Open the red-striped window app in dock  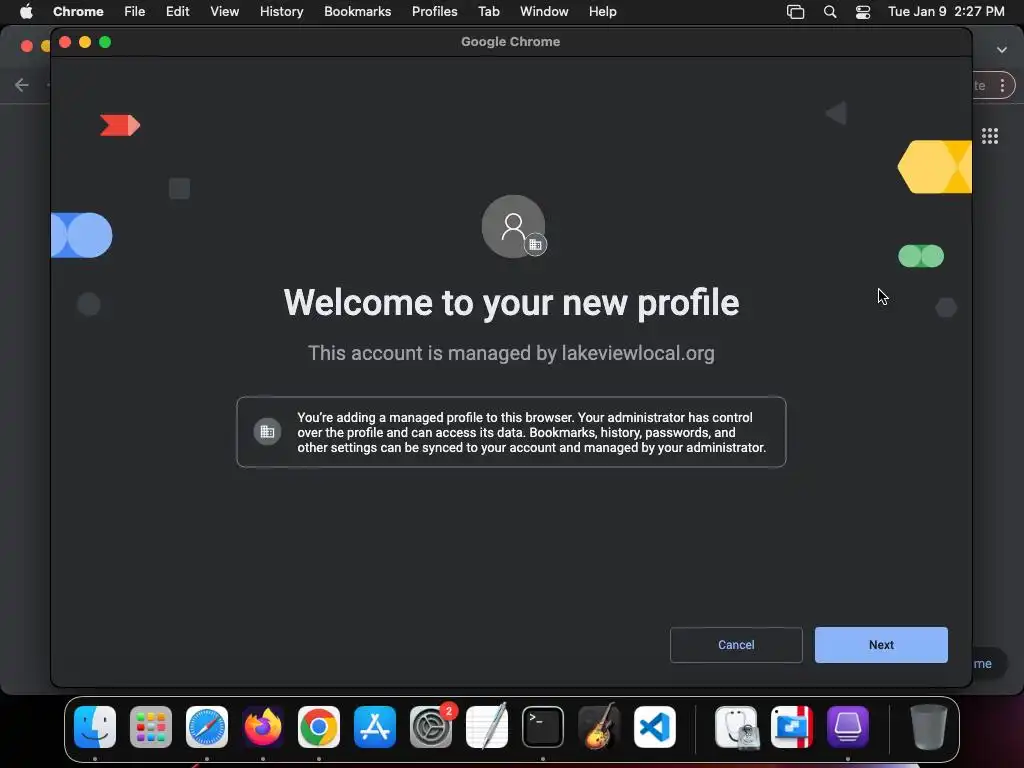[792, 727]
